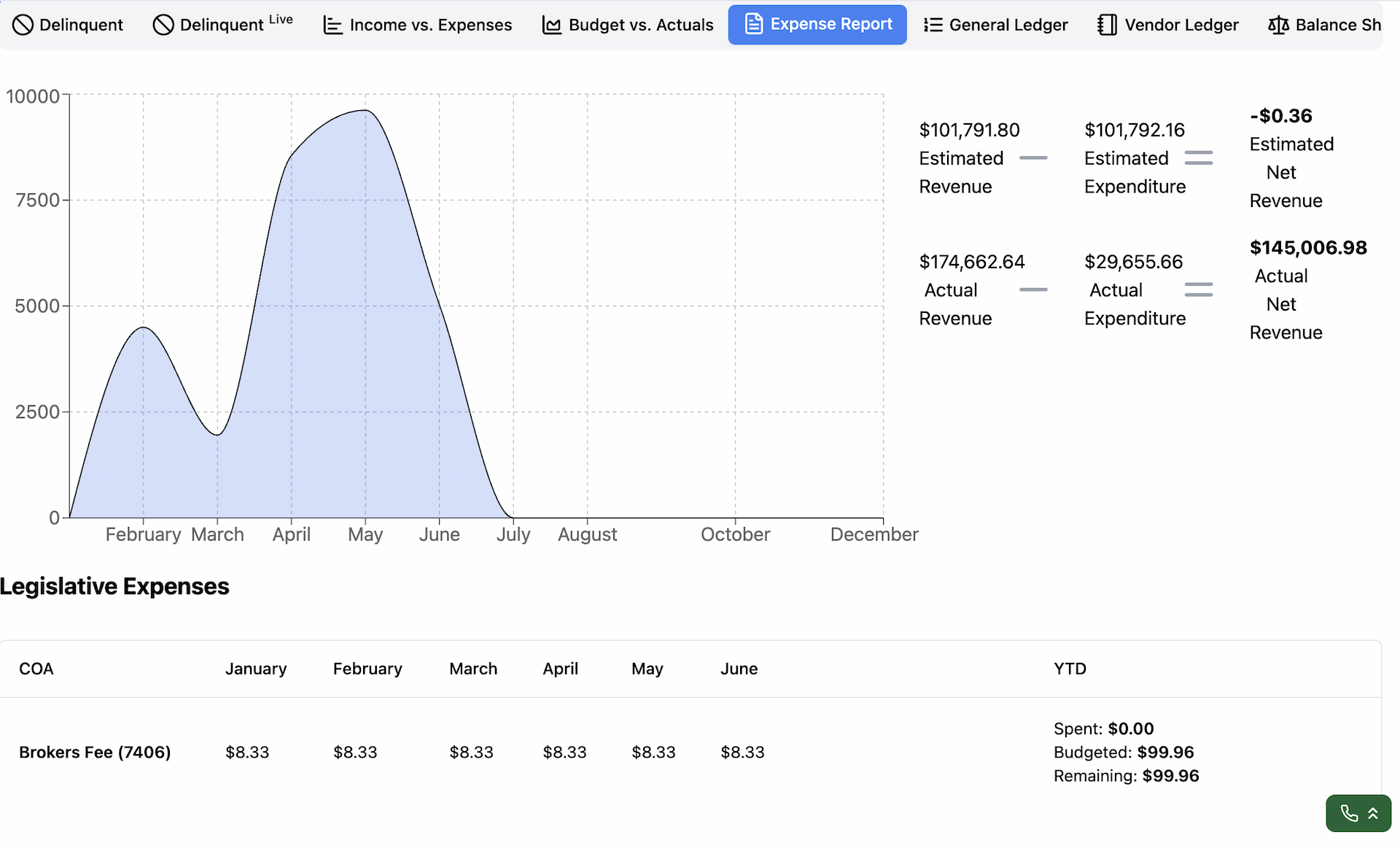The image size is (1400, 851).
Task: Select the Brokers Fee (7406) row label
Action: click(x=95, y=753)
